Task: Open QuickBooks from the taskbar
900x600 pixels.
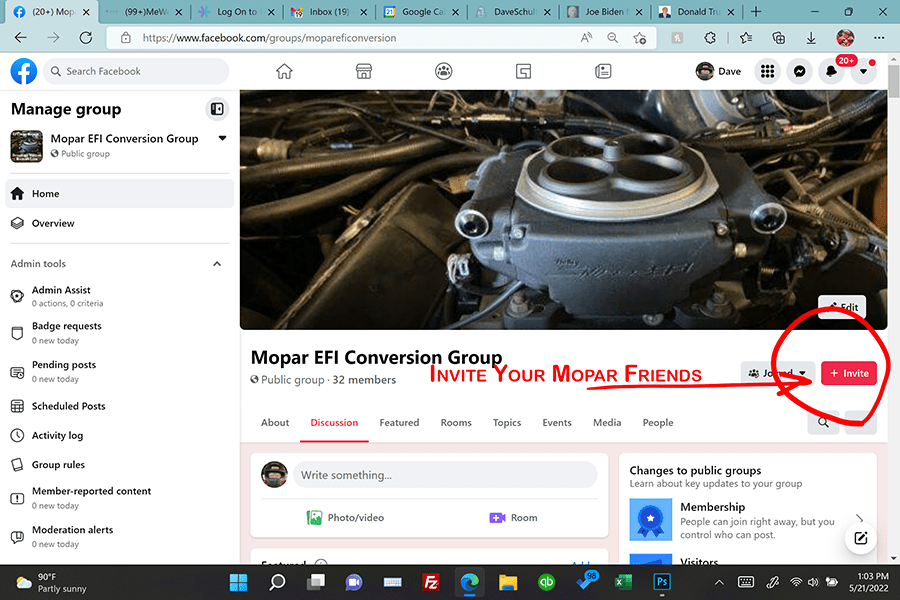Action: (546, 582)
